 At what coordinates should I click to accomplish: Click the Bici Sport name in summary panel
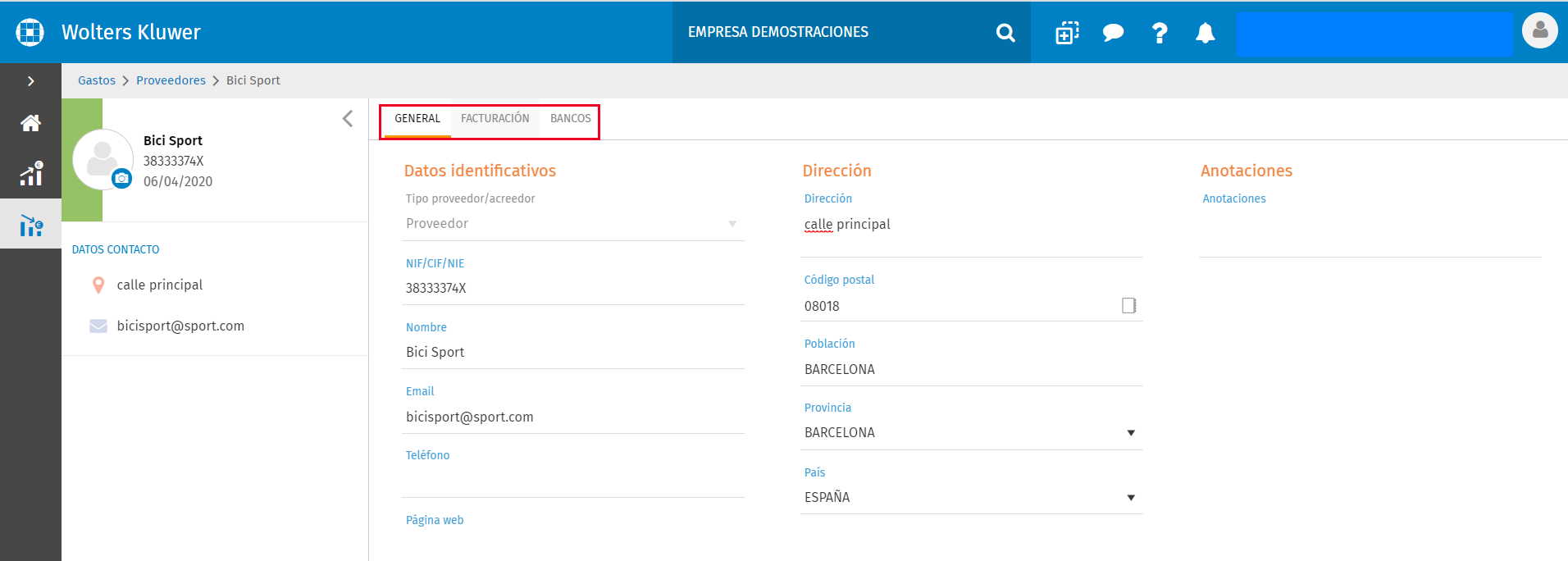pos(173,140)
